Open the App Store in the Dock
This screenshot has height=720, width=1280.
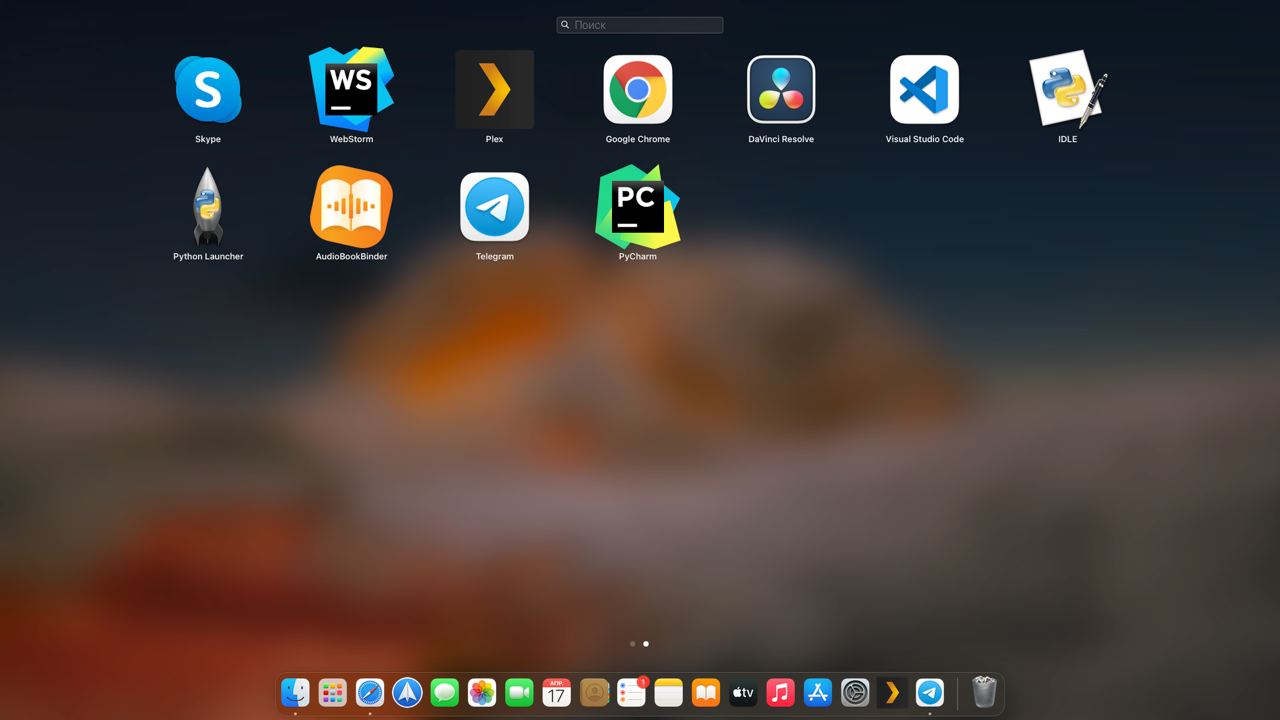coord(818,692)
